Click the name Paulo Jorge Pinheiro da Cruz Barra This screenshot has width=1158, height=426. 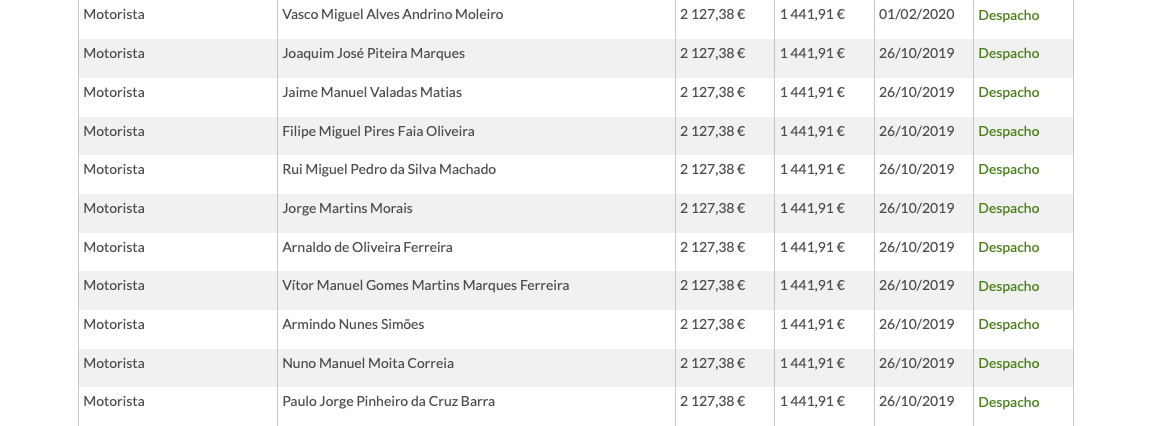coord(388,402)
